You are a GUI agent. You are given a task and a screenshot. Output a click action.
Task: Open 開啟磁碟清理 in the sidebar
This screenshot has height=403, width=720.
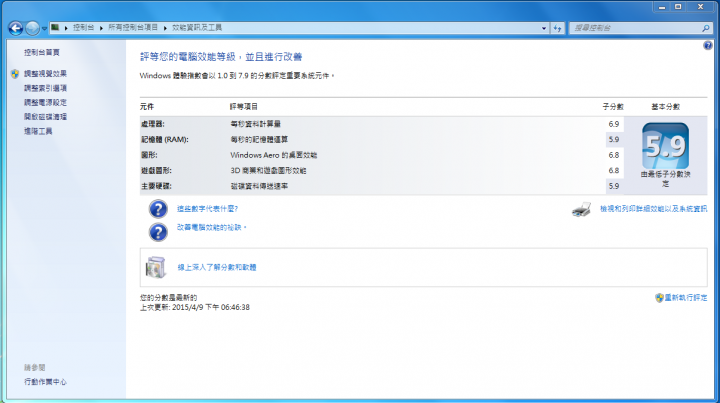pos(45,117)
